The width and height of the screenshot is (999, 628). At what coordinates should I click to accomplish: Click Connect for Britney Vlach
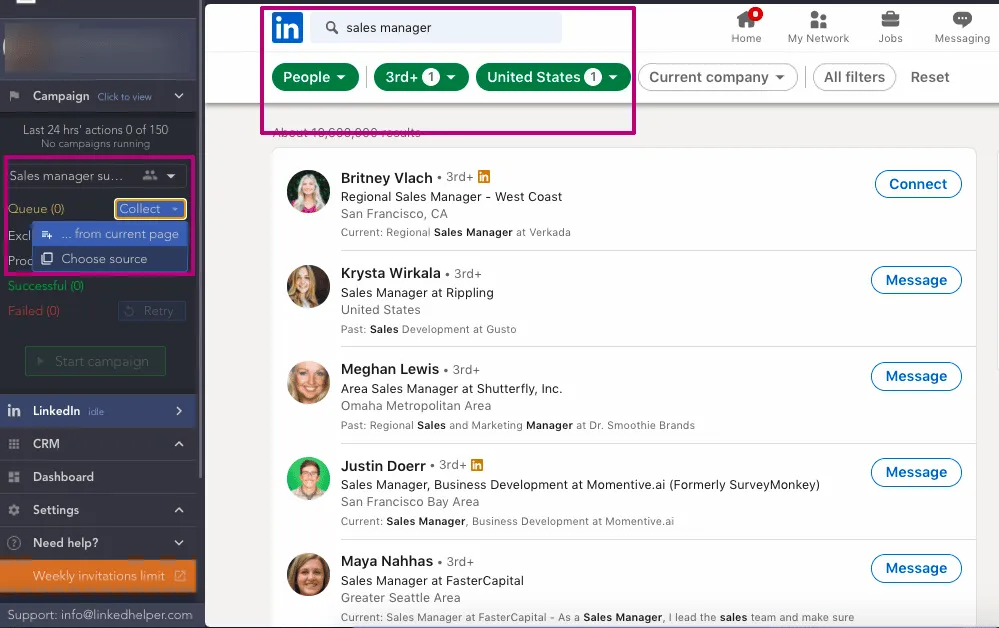918,184
